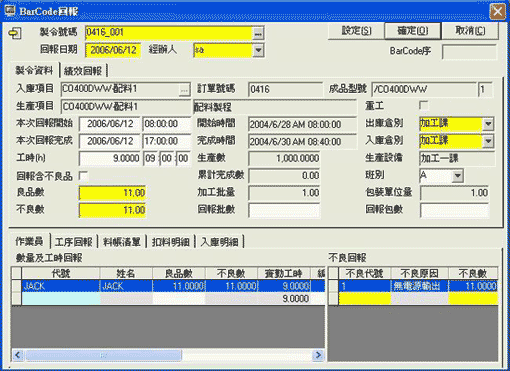510x371 pixels.
Task: Expand the 經辦人 dropdown
Action: 258,51
